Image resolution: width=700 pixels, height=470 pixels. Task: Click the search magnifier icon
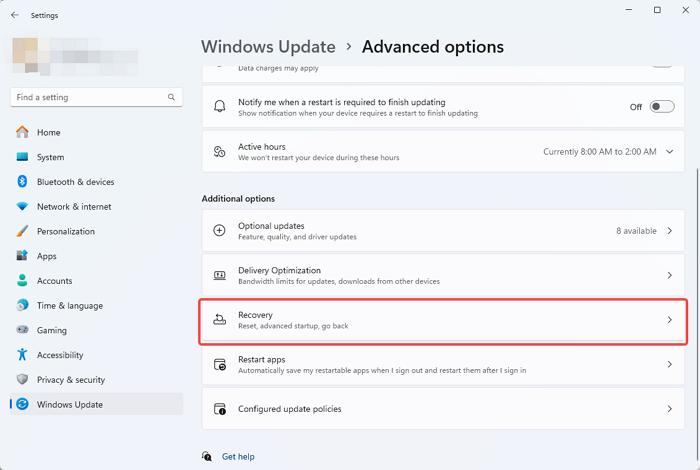pyautogui.click(x=172, y=98)
